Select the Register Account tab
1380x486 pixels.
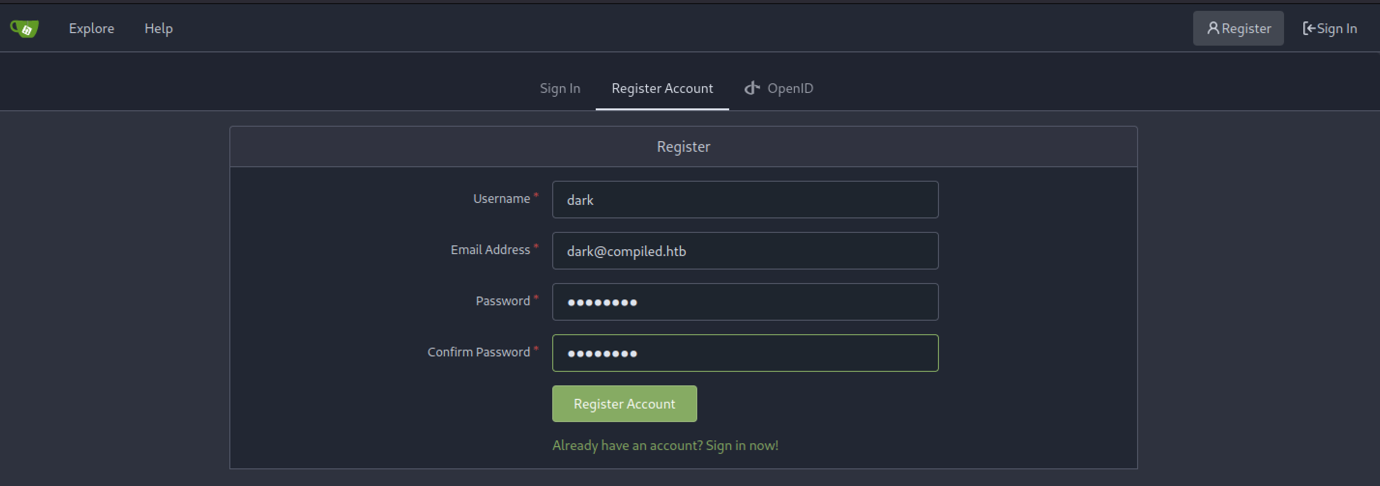click(x=662, y=88)
